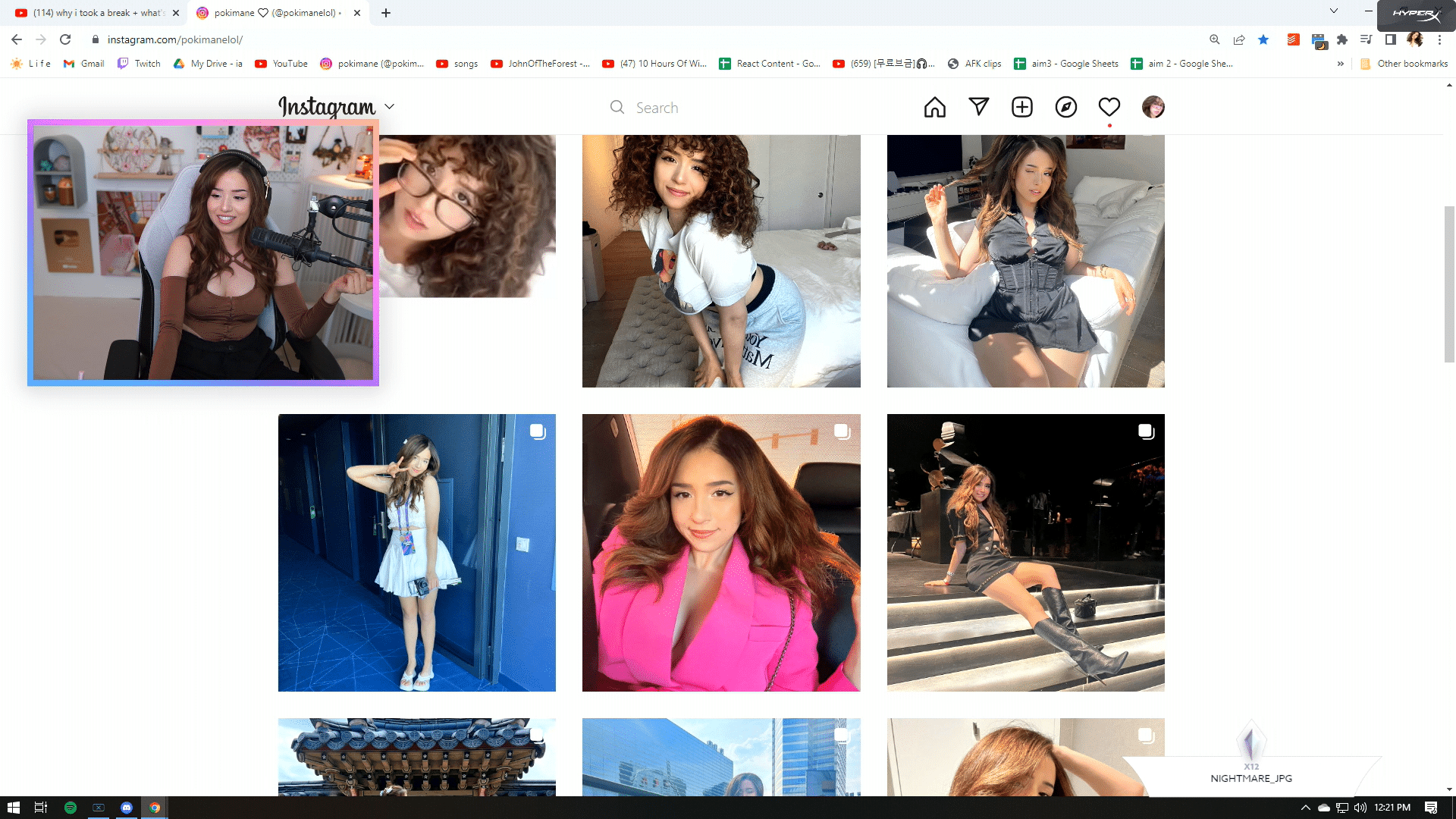This screenshot has height=819, width=1456.
Task: Open Instagram home feed
Action: click(934, 107)
